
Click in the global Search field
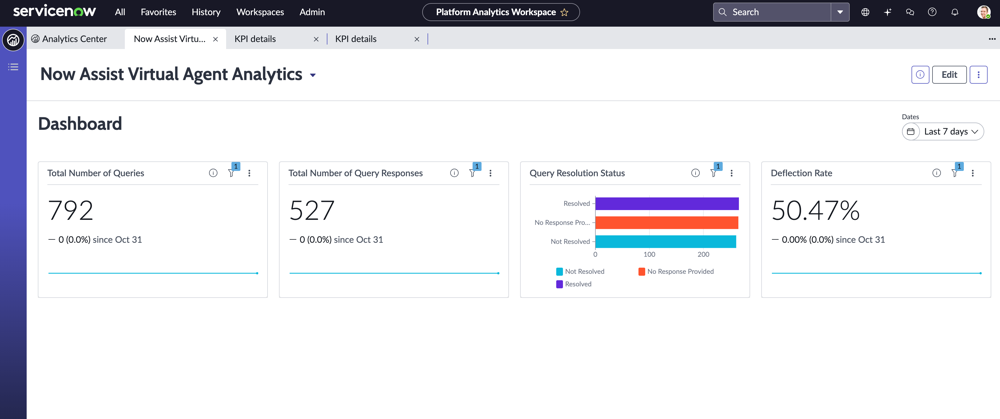(x=772, y=12)
